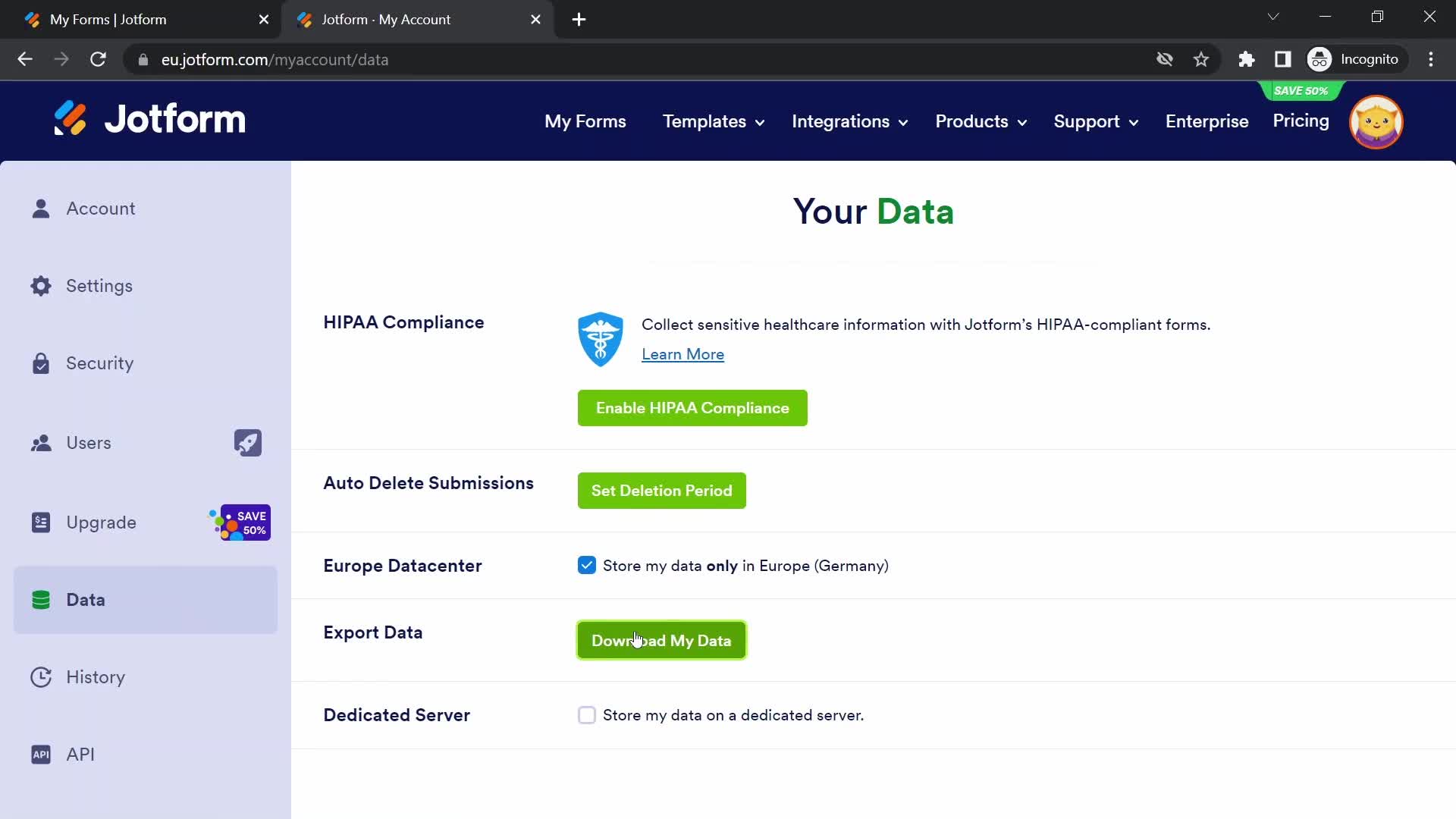Image resolution: width=1456 pixels, height=819 pixels.
Task: Open the Data management panel
Action: point(85,600)
